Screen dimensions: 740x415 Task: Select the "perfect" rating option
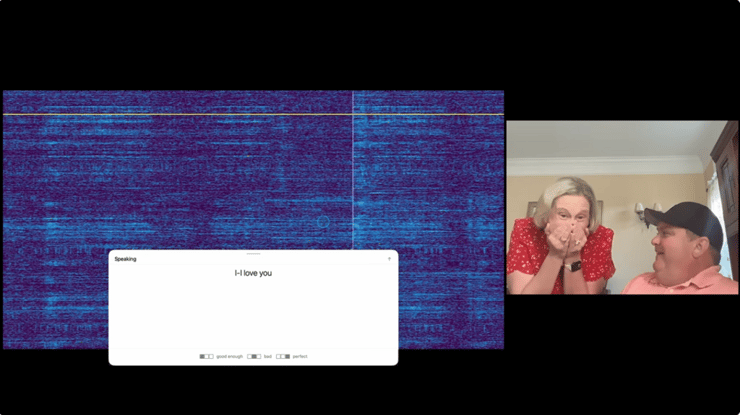pos(292,356)
